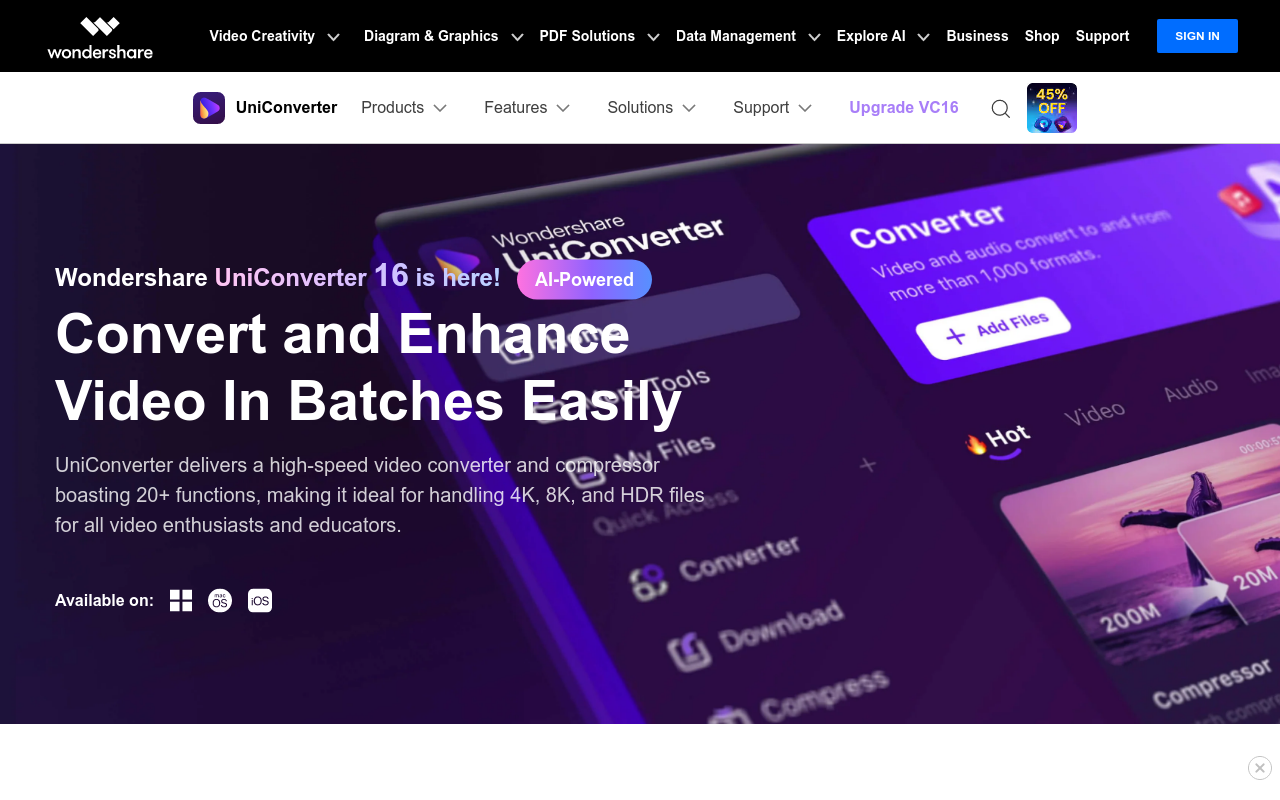Open the Video Creativity menu
The image size is (1280, 800).
(x=262, y=36)
